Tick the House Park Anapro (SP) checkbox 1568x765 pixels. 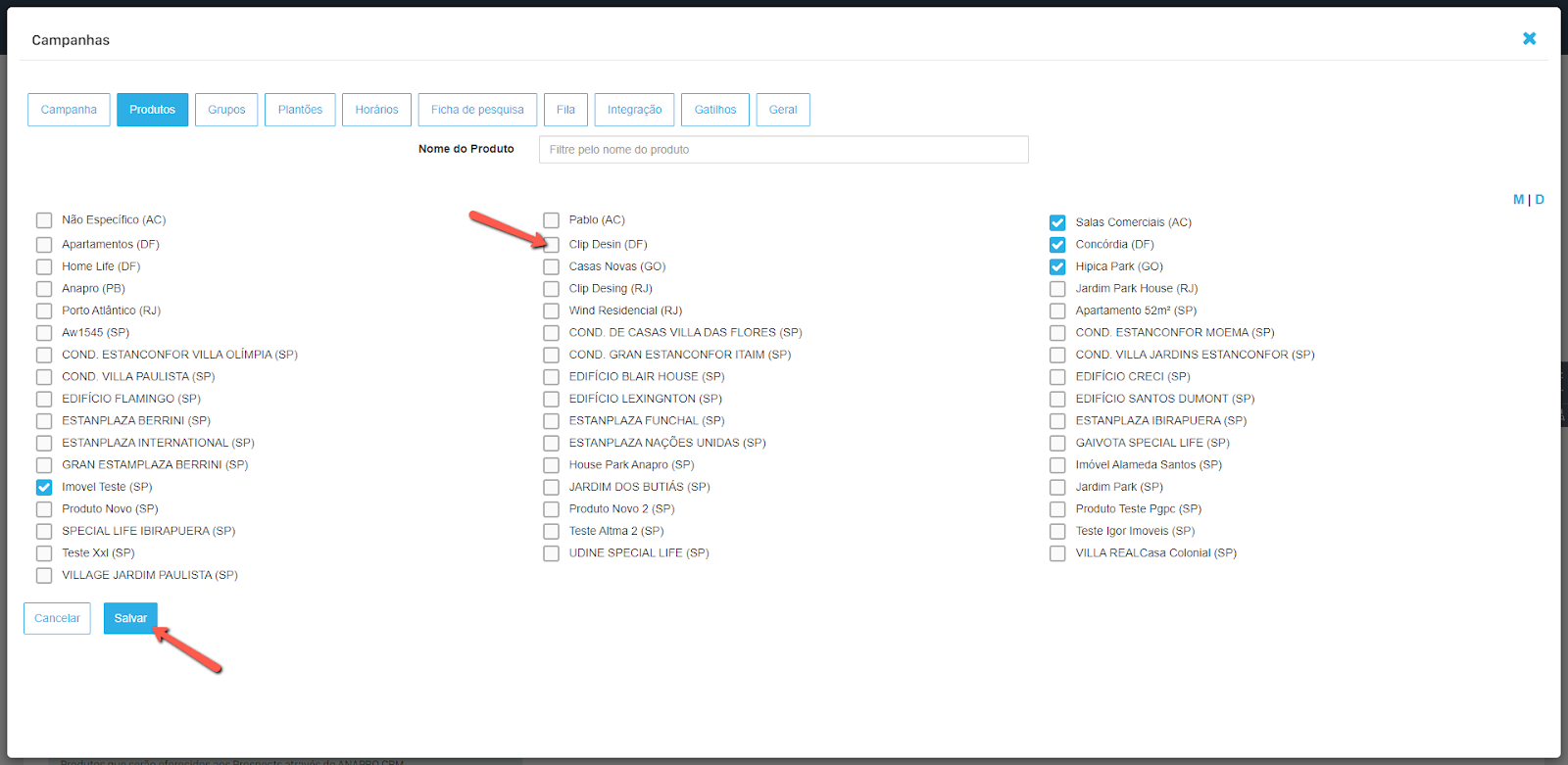552,465
